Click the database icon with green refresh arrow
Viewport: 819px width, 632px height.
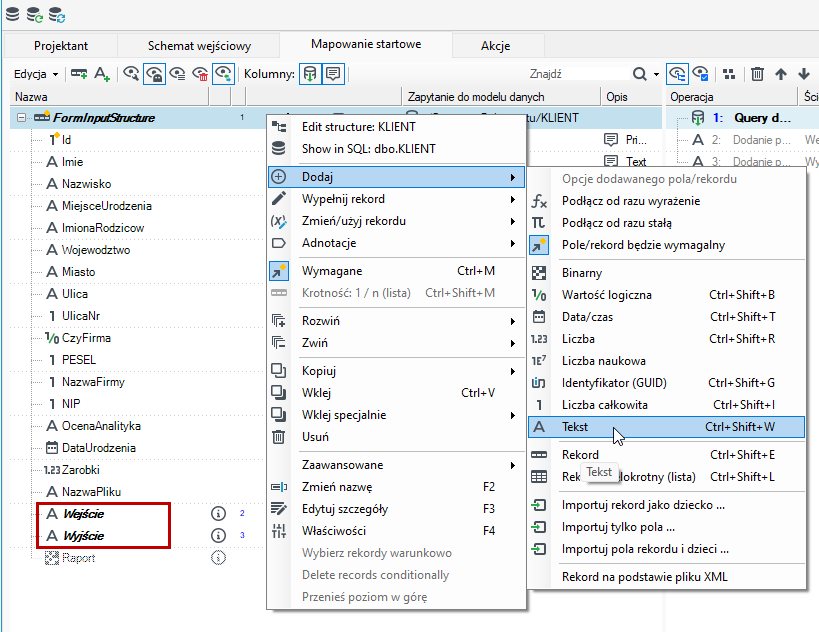pos(35,14)
